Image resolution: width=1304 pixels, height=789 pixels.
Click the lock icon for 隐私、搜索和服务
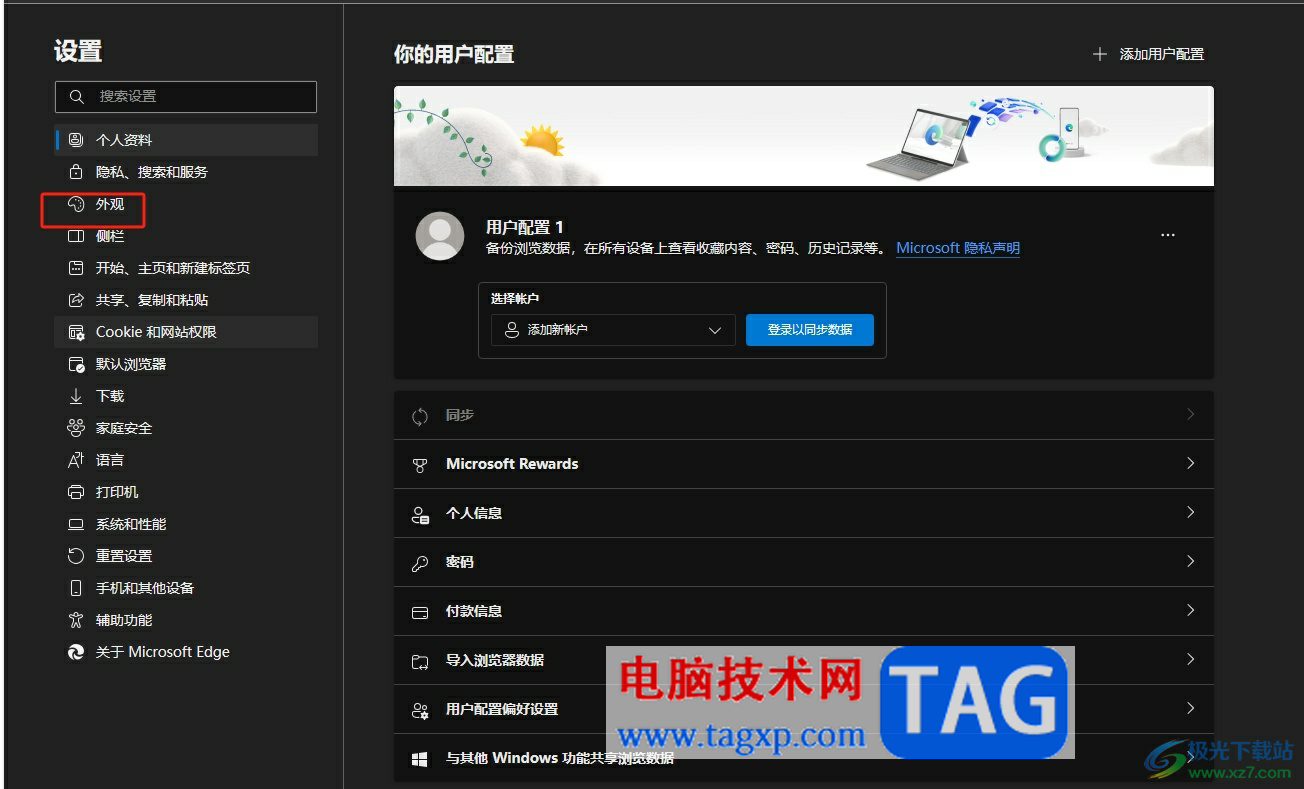pyautogui.click(x=76, y=172)
